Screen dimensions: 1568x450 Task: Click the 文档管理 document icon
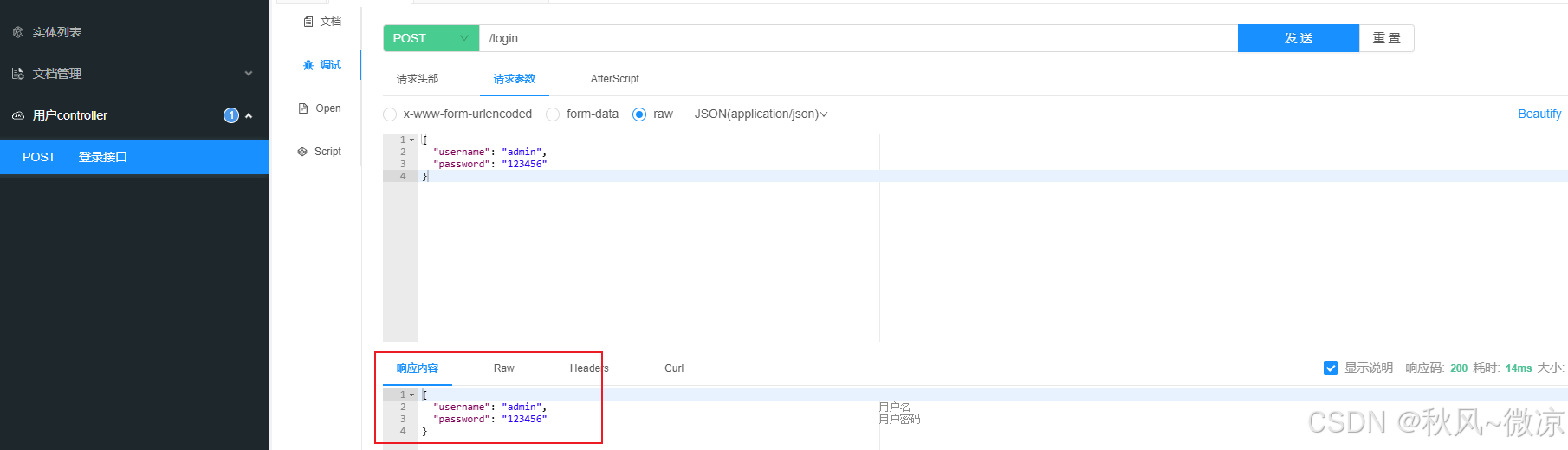(x=18, y=74)
